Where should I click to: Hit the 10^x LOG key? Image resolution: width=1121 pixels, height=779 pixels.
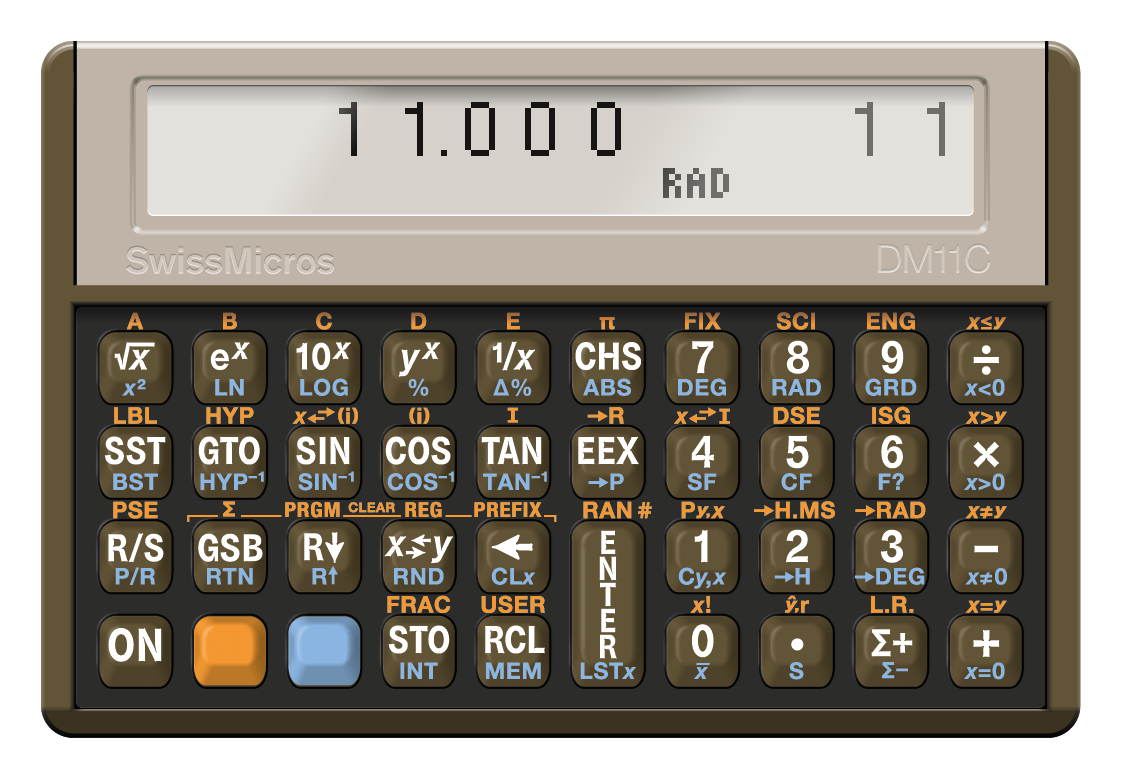click(x=324, y=368)
